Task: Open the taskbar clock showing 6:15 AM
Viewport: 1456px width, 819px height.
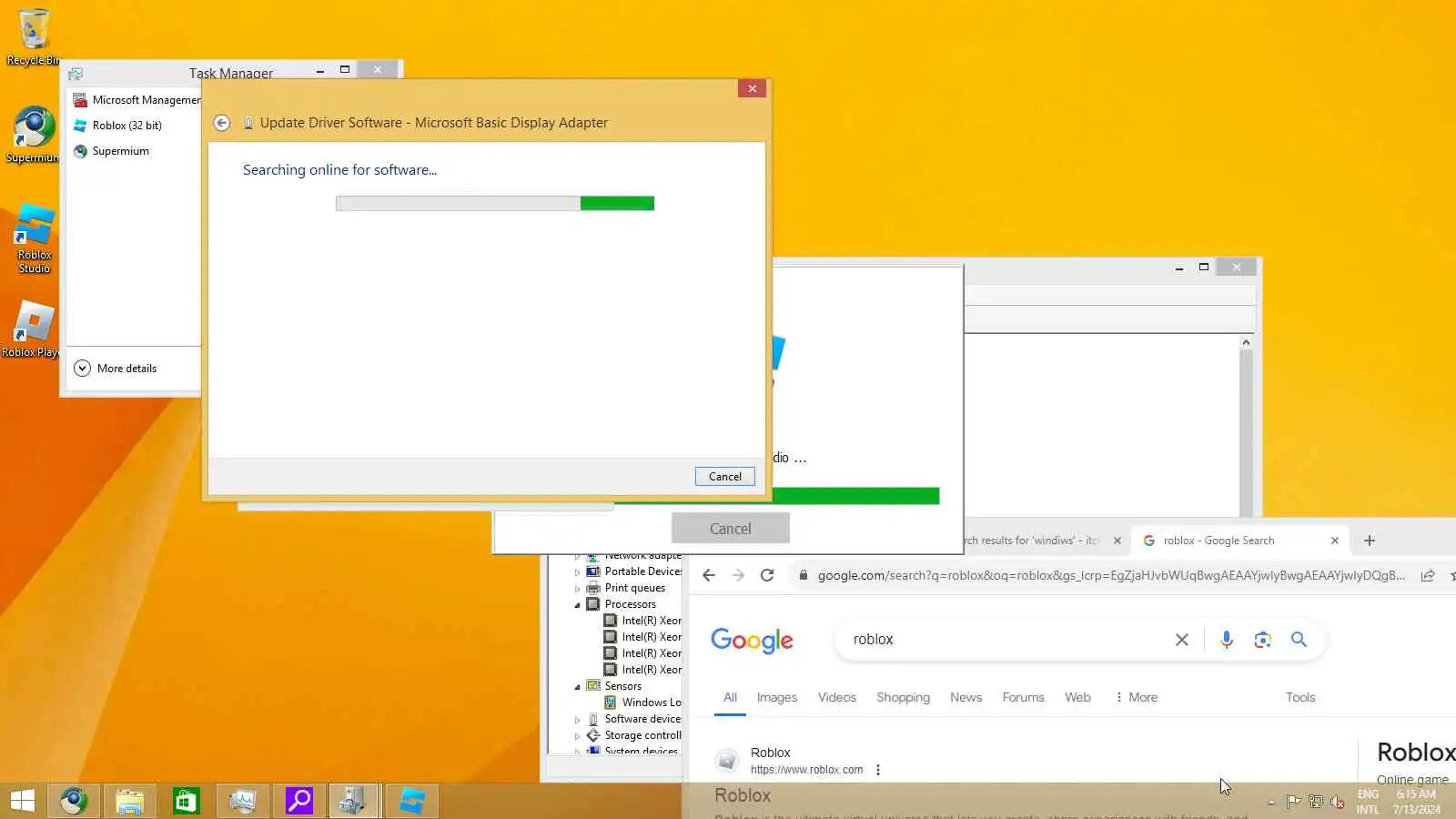Action: pos(1417,802)
